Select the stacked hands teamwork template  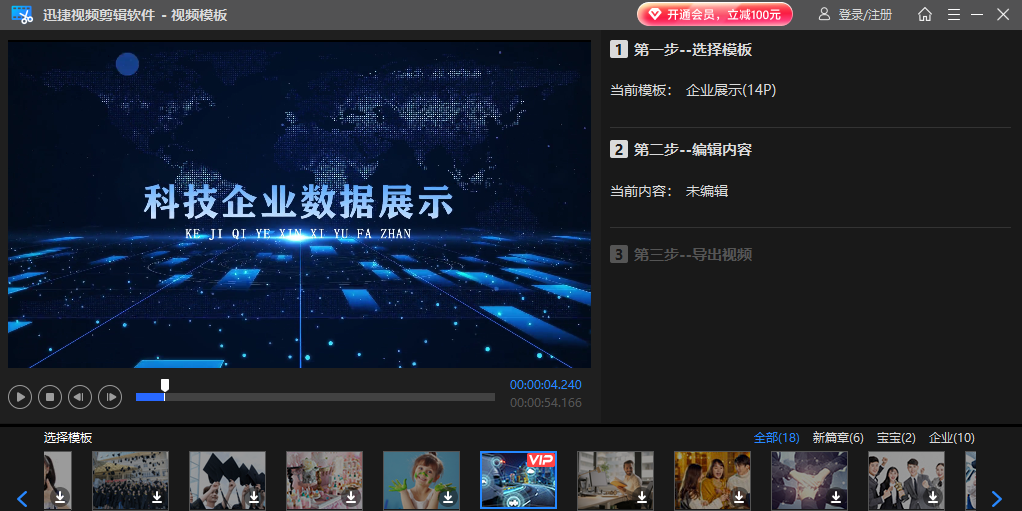coord(808,480)
